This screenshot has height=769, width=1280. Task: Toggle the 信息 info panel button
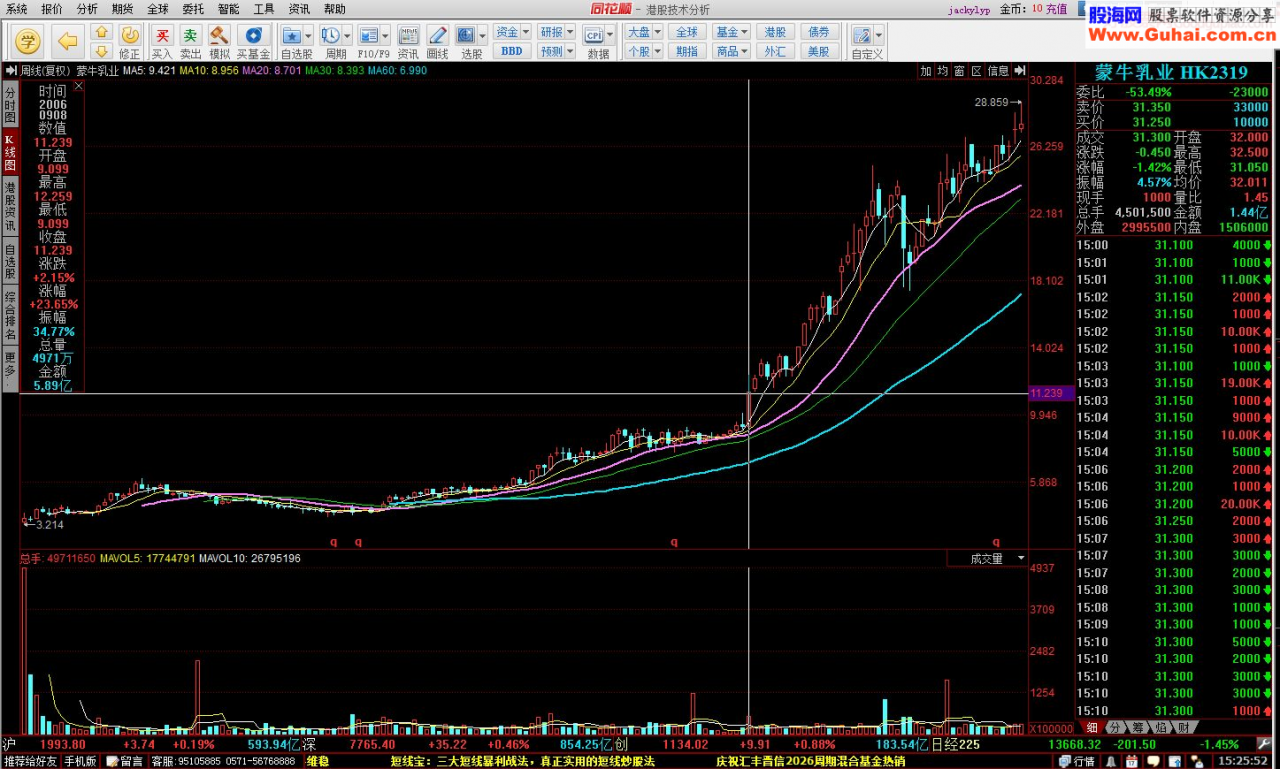998,71
